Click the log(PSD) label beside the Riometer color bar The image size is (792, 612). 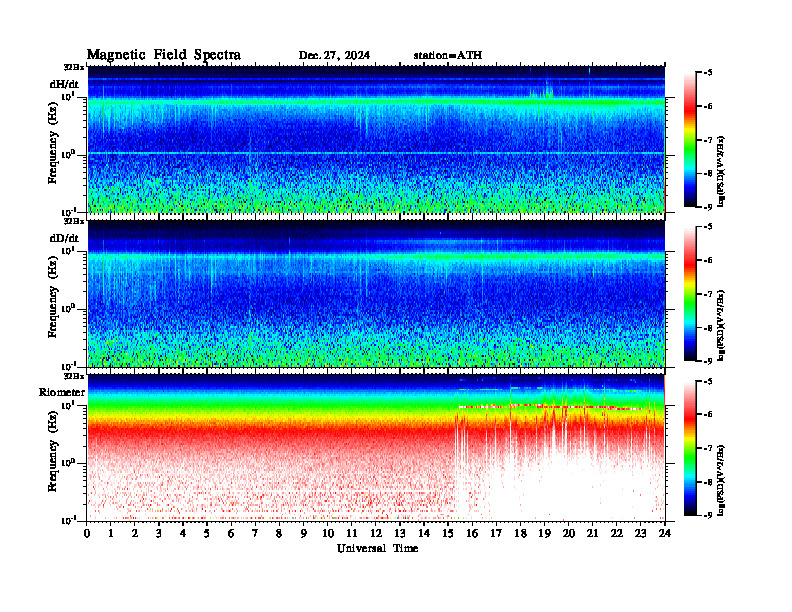[x=722, y=480]
